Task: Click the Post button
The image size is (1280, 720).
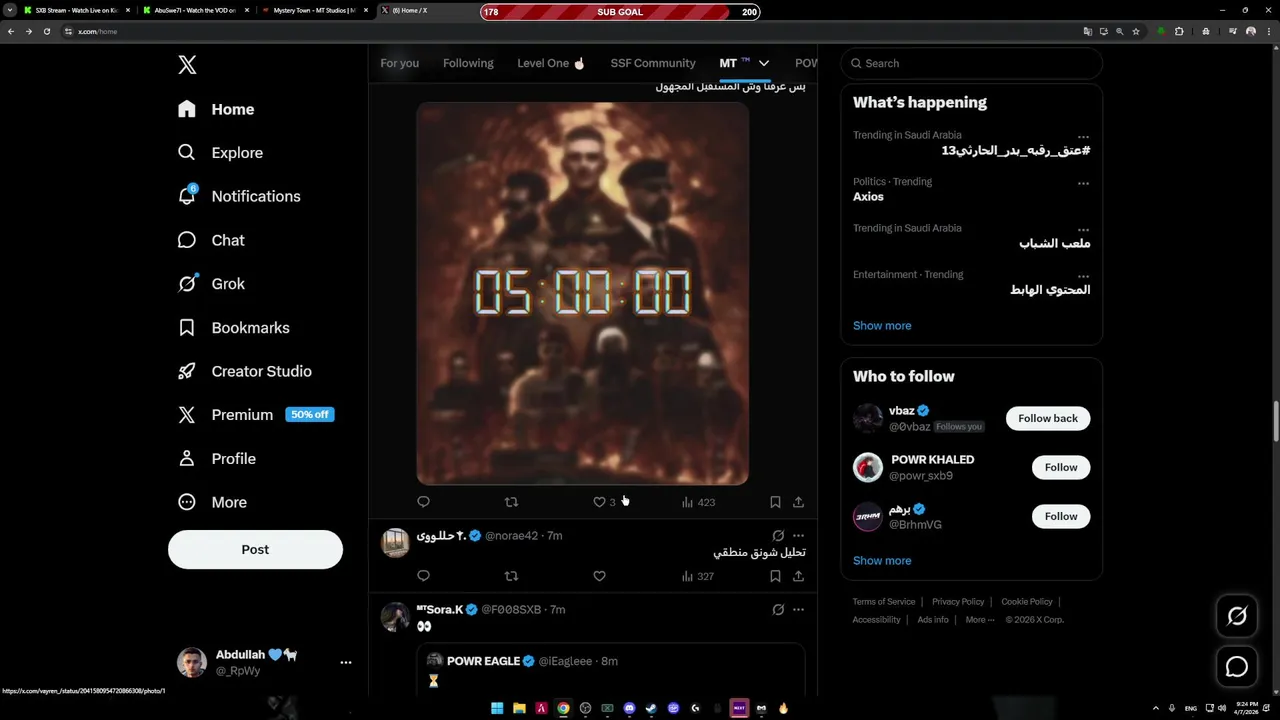Action: 255,549
